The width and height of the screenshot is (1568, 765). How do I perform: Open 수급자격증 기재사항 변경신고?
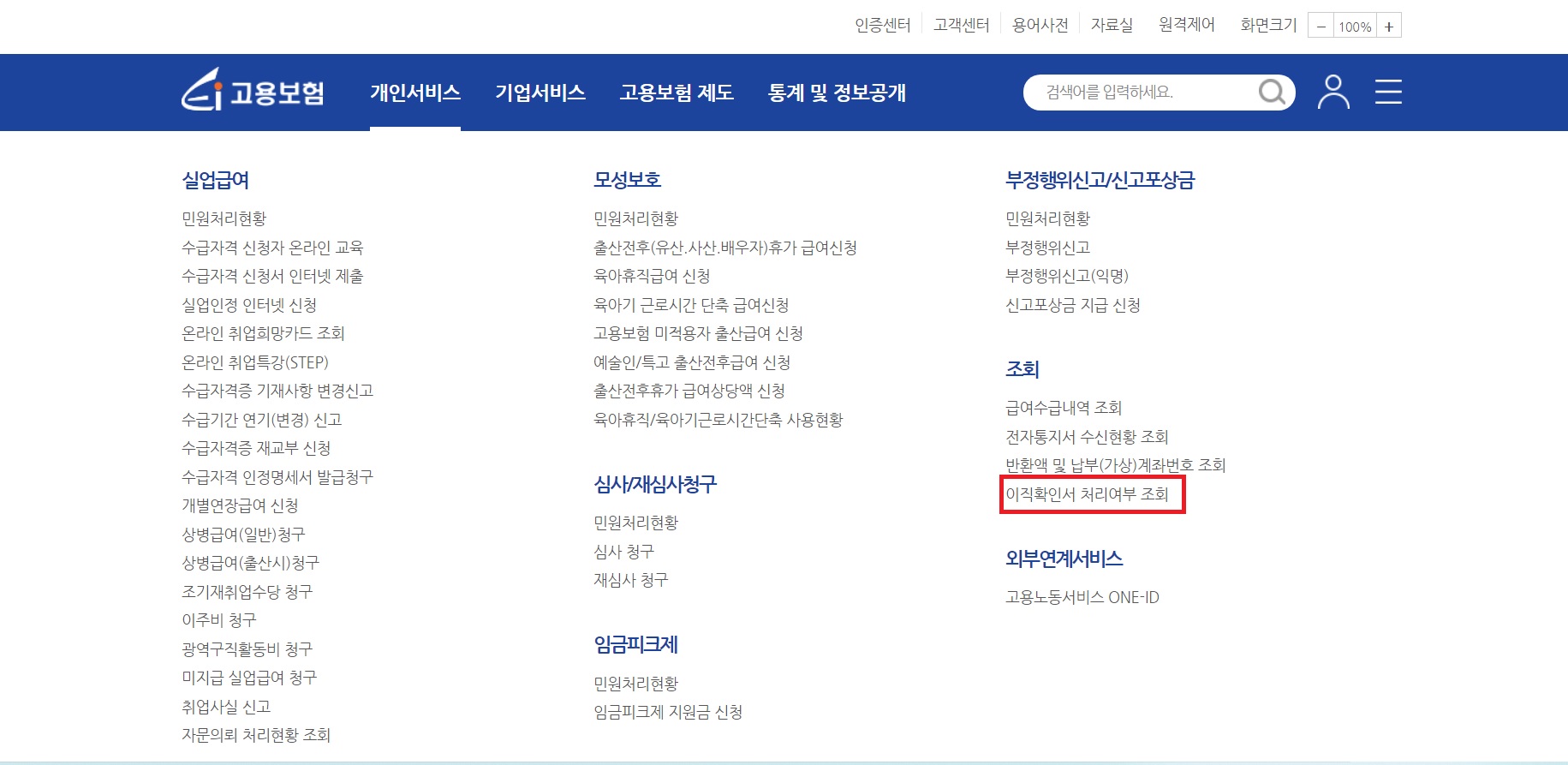pyautogui.click(x=277, y=391)
